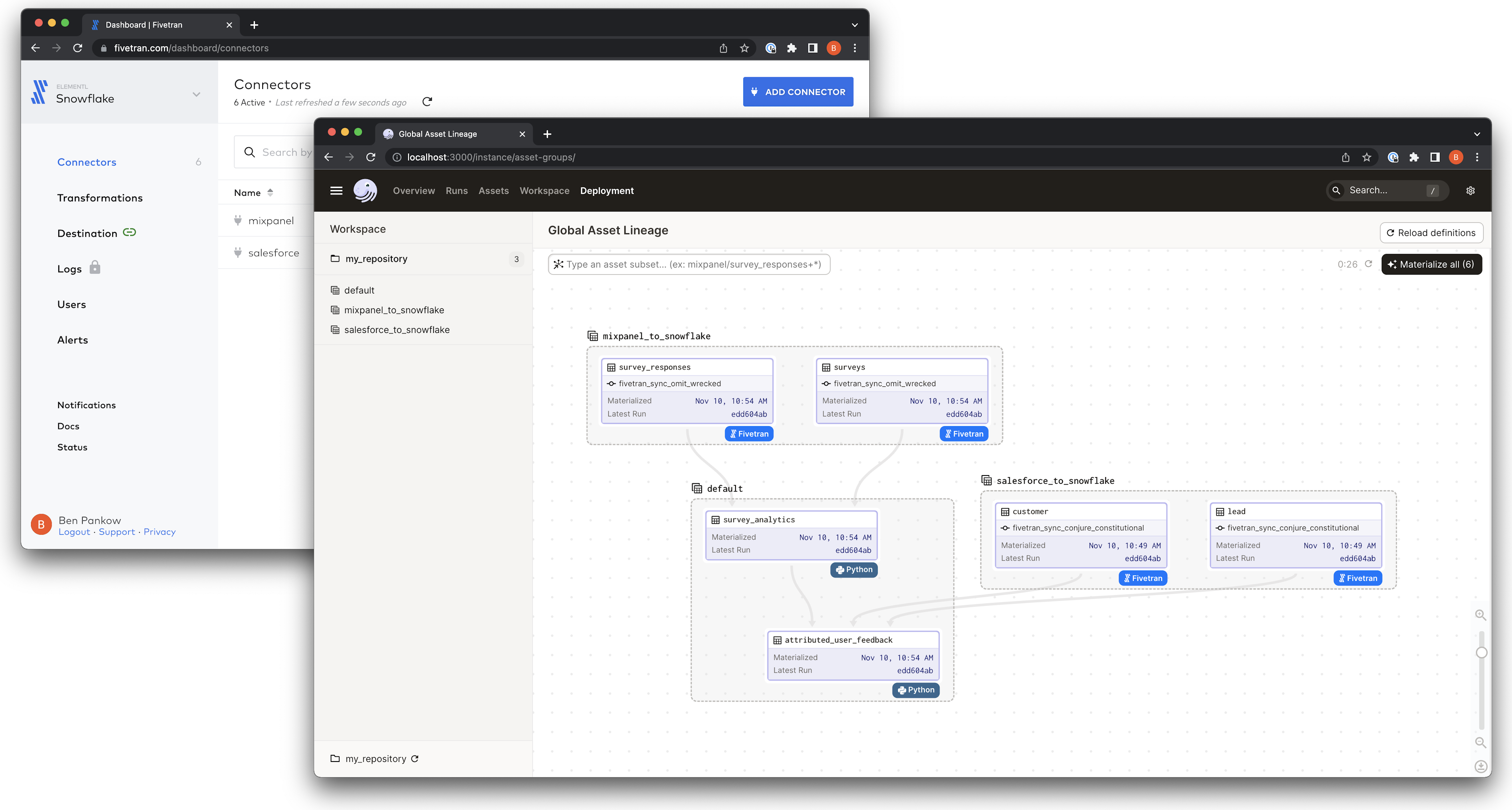1512x810 pixels.
Task: Click the refresh countdown icon beside 0:26
Action: pos(1368,264)
